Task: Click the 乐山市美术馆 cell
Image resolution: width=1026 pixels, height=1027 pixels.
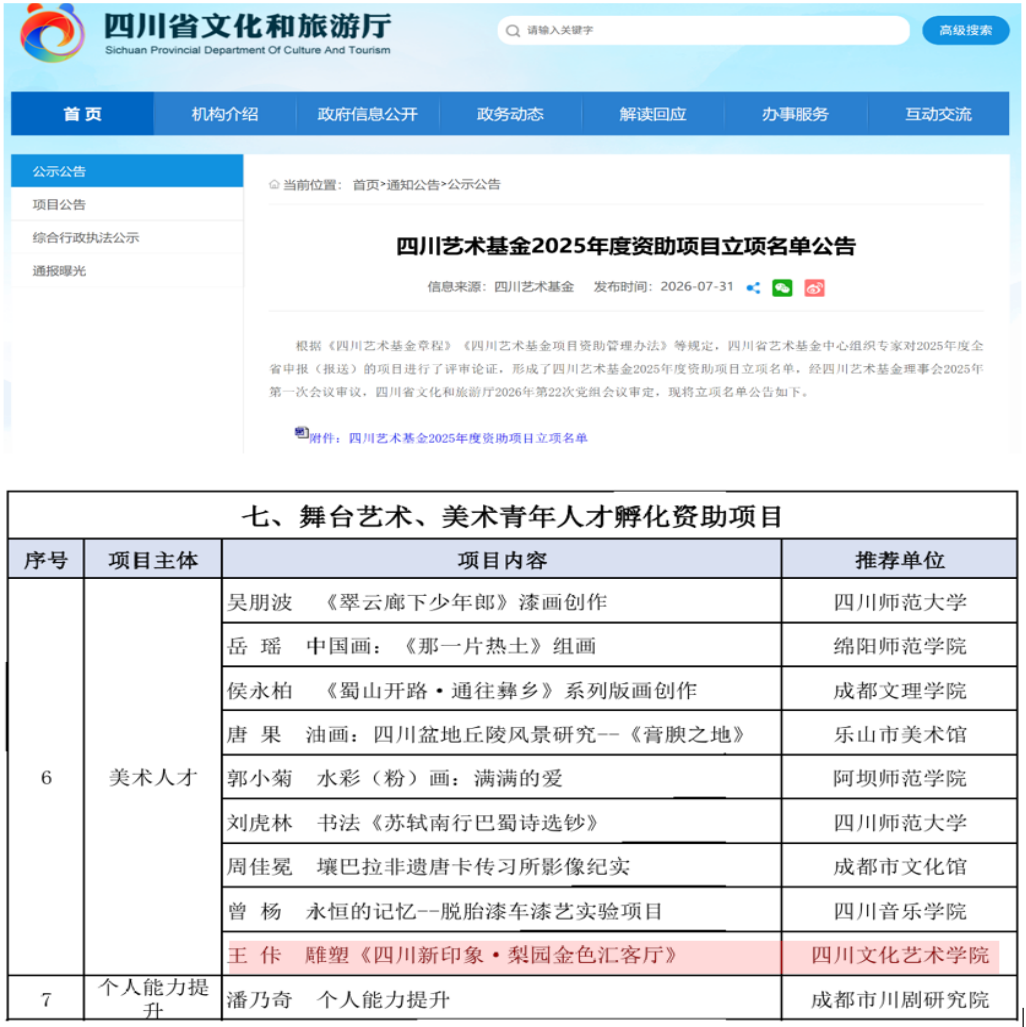Action: tap(900, 734)
